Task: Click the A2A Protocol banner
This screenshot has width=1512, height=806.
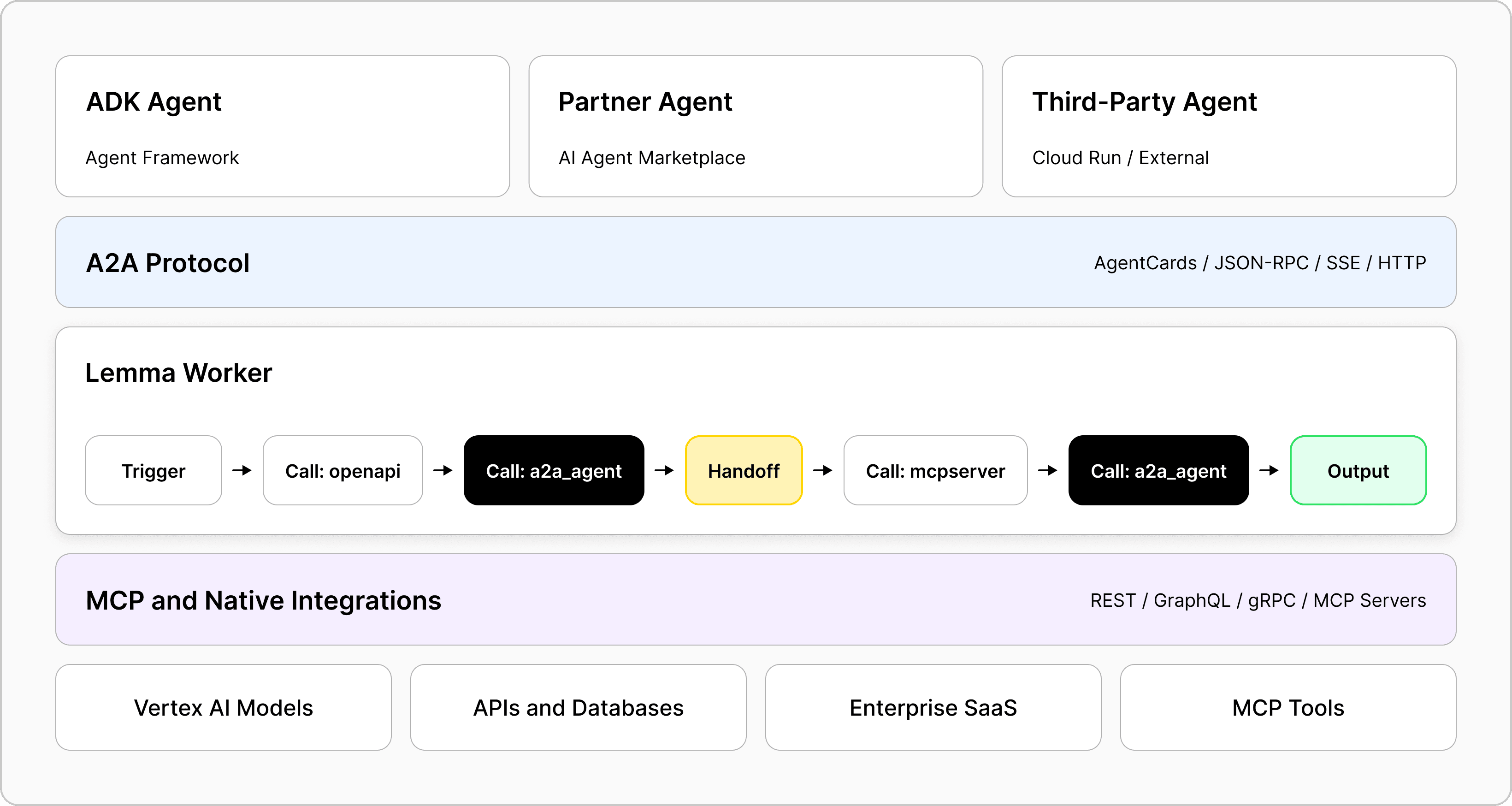Action: [x=756, y=262]
